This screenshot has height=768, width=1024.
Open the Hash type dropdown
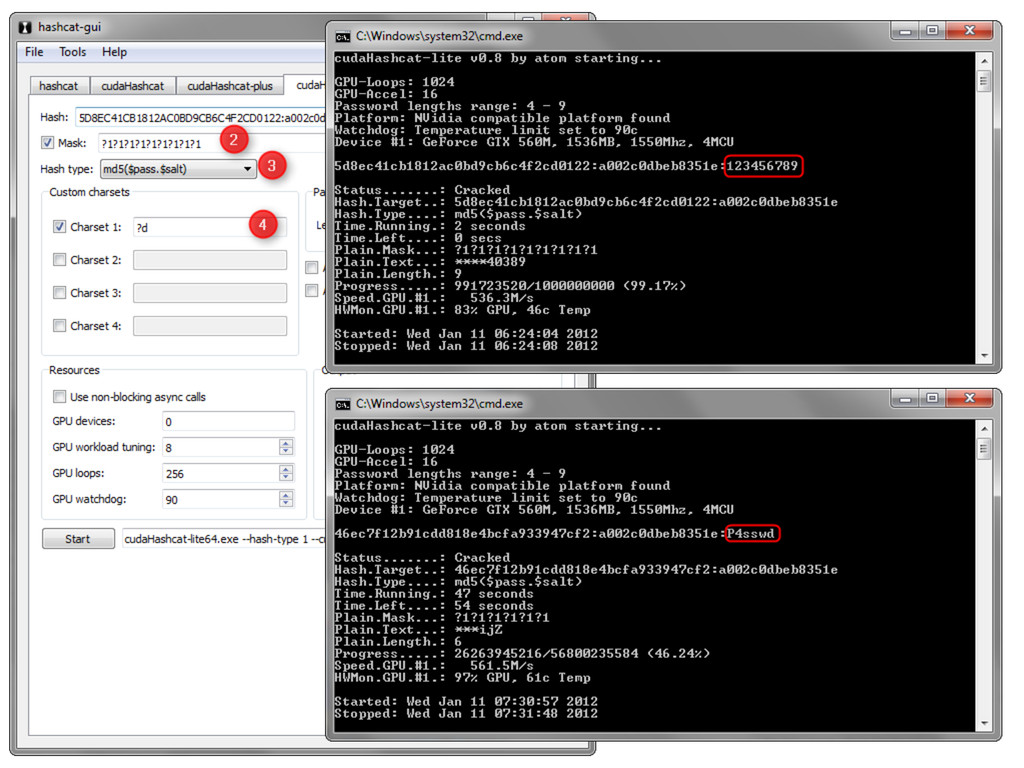click(x=178, y=169)
